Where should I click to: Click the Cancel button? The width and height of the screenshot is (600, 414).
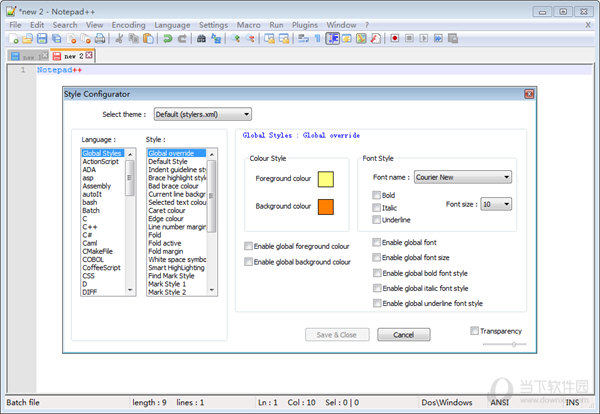tap(404, 335)
